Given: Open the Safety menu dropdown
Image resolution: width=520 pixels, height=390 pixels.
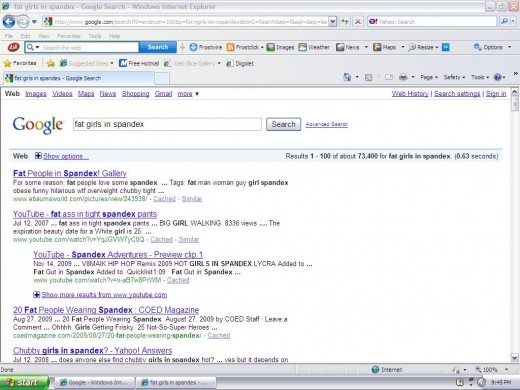Looking at the screenshot, I should [454, 77].
